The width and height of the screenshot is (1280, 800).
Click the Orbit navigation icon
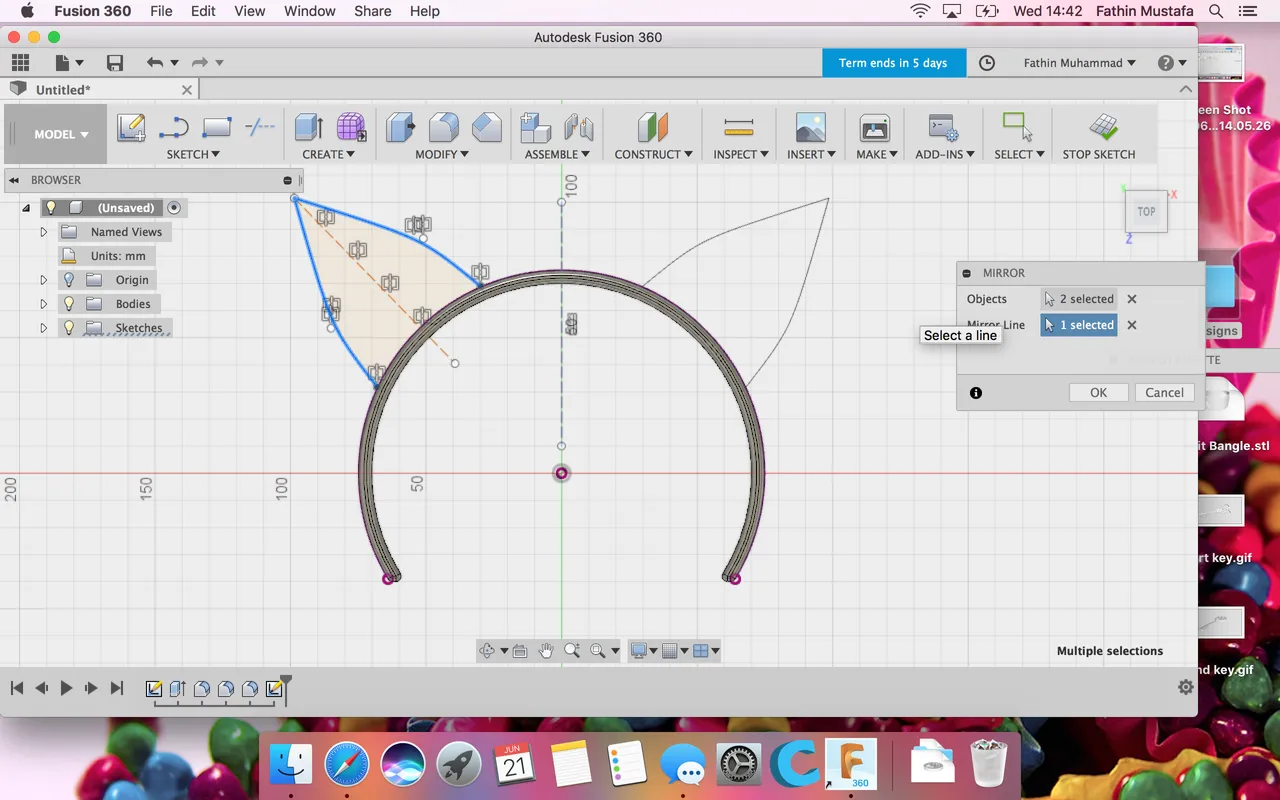coord(487,651)
